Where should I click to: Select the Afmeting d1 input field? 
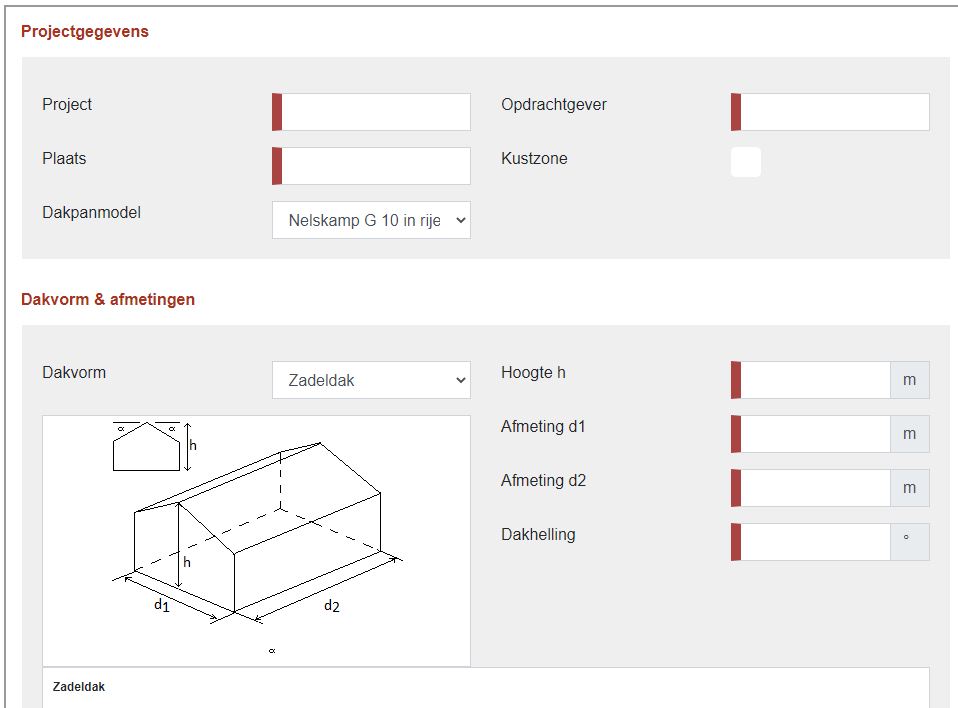coord(814,434)
